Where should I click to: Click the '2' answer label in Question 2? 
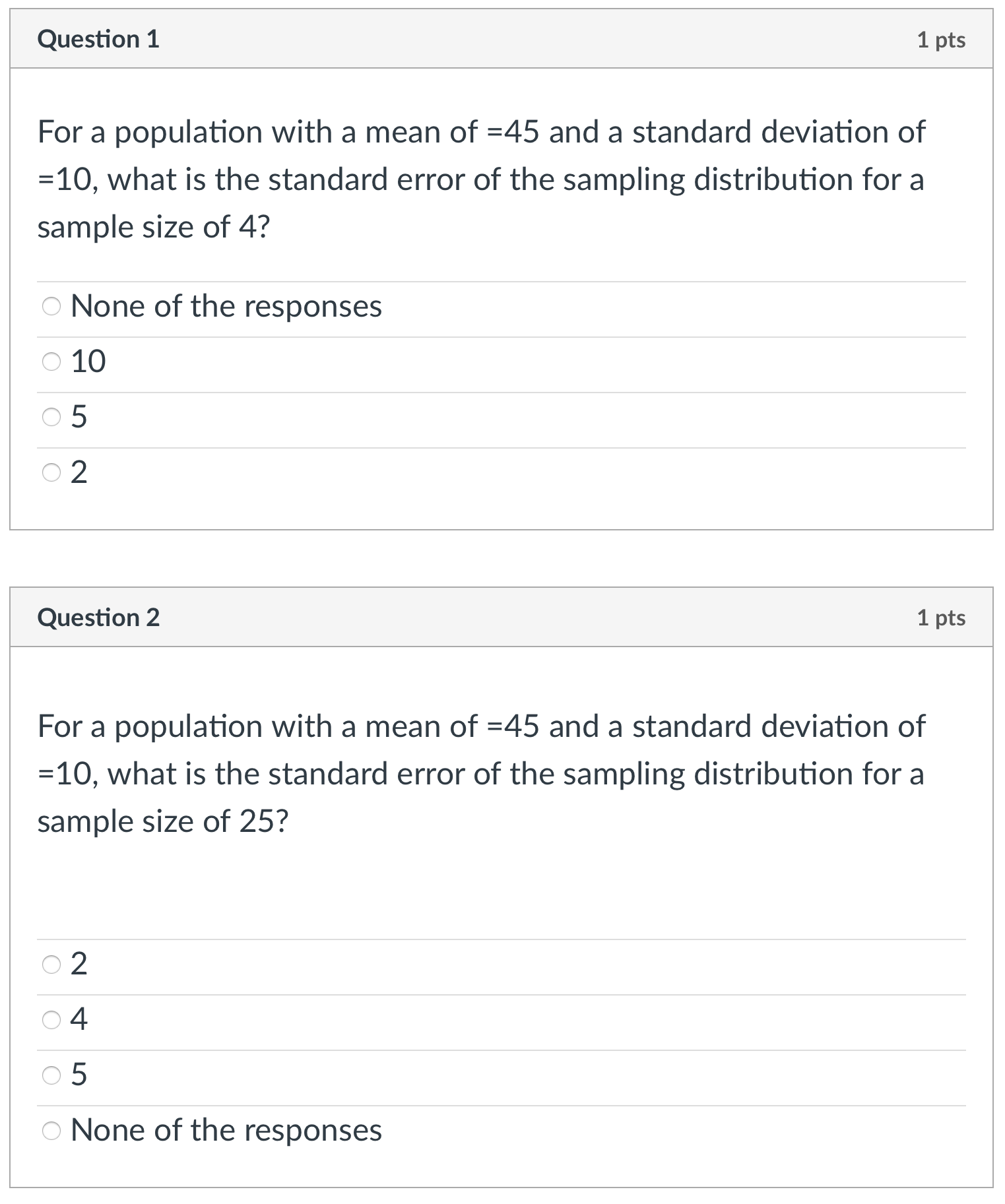[x=79, y=965]
